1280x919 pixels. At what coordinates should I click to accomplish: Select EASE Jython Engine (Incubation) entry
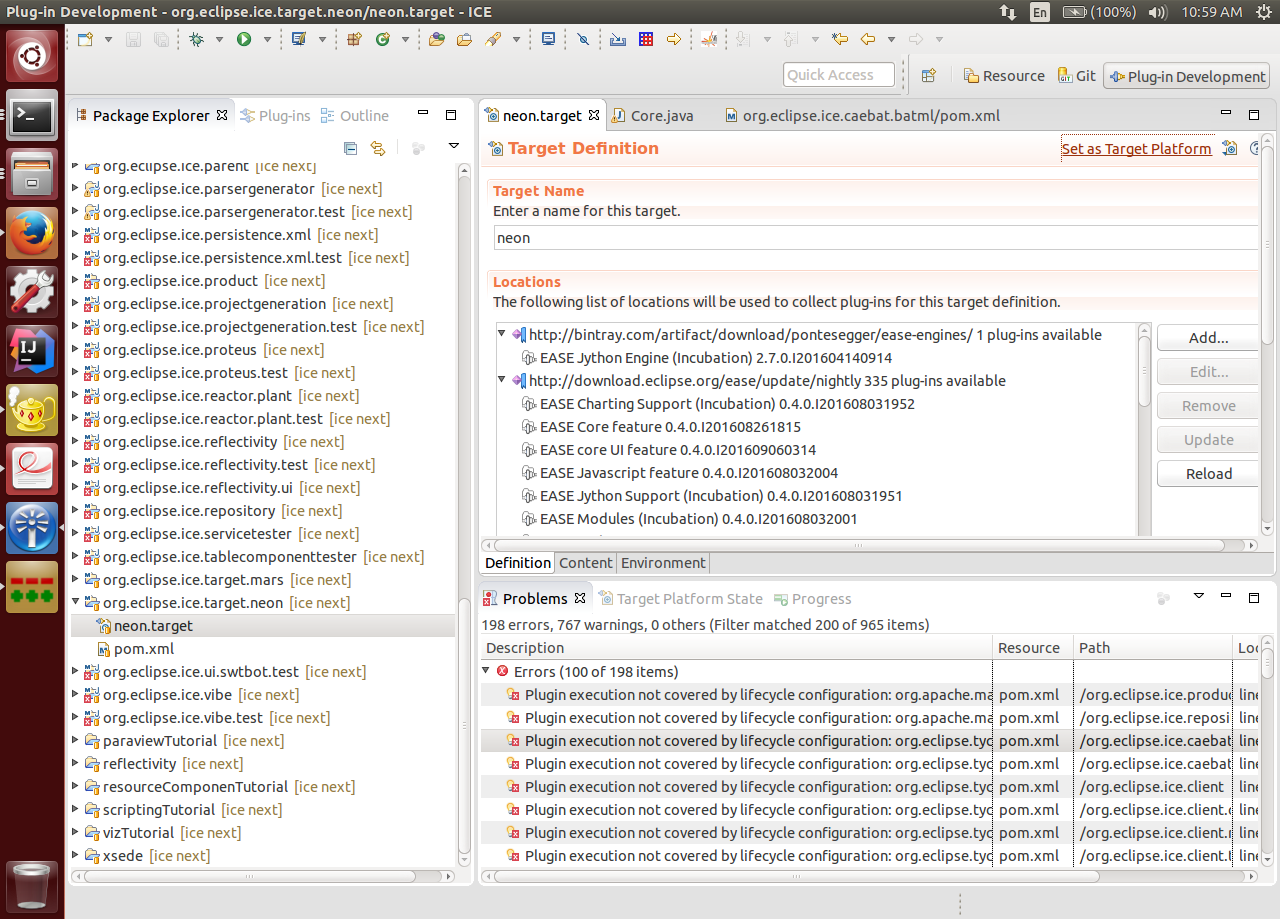tap(706, 358)
